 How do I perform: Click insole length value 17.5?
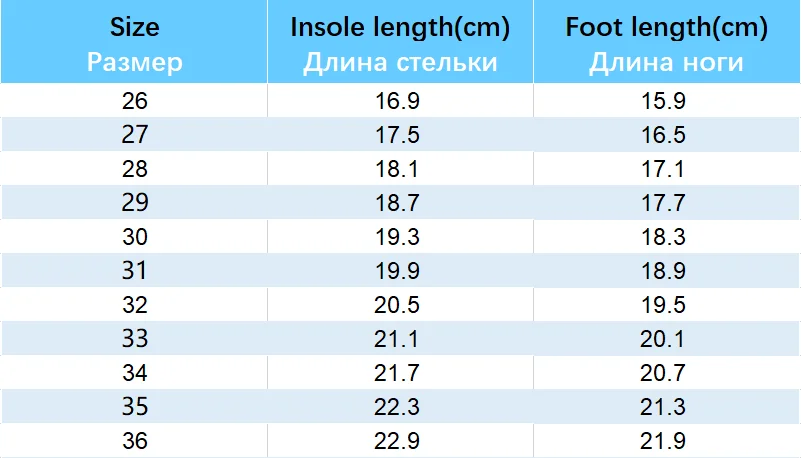(x=397, y=135)
